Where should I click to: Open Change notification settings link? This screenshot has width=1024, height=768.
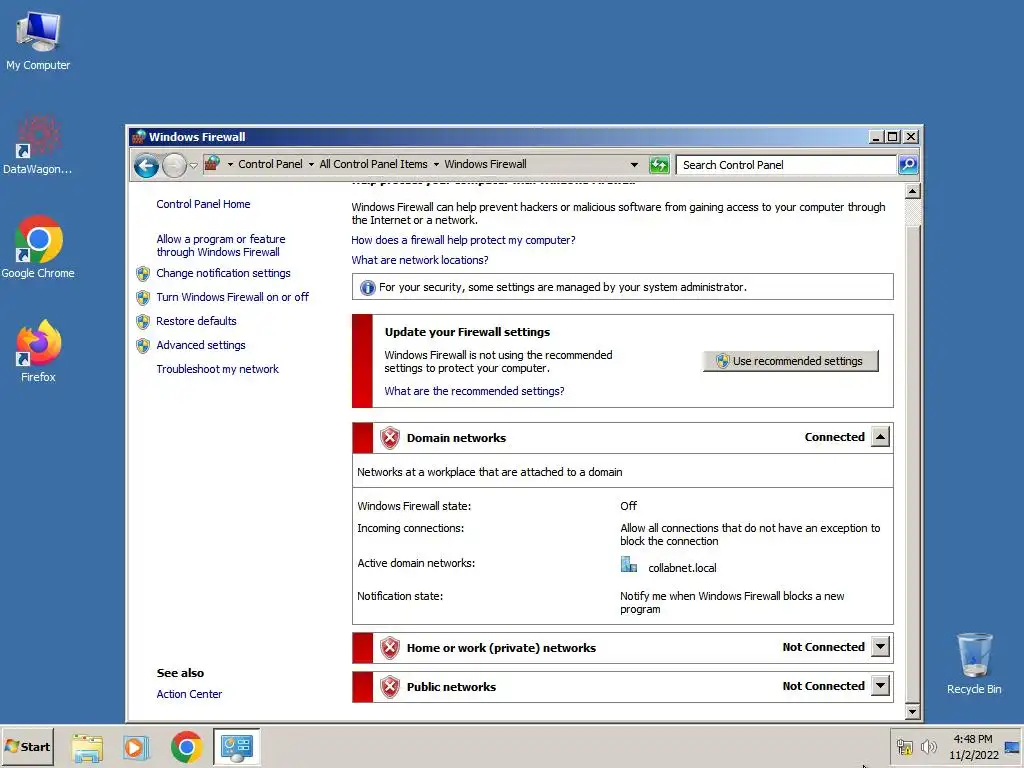(223, 273)
